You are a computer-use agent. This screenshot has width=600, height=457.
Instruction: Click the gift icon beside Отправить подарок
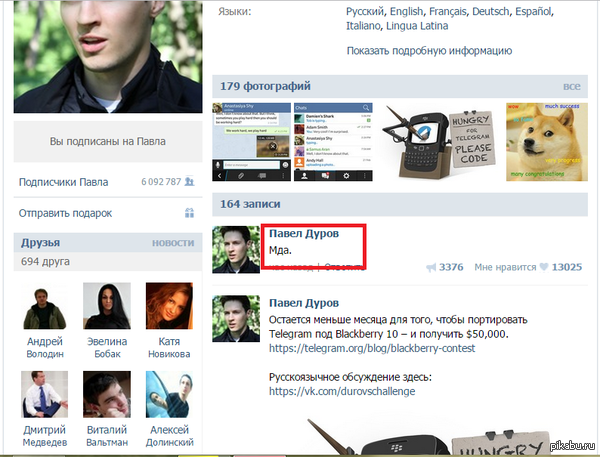click(188, 213)
